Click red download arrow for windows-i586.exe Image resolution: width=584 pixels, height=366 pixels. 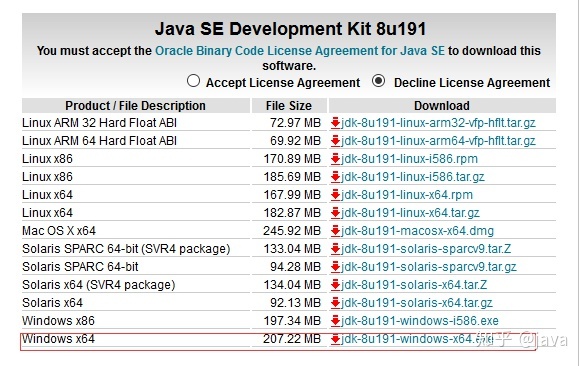[335, 321]
